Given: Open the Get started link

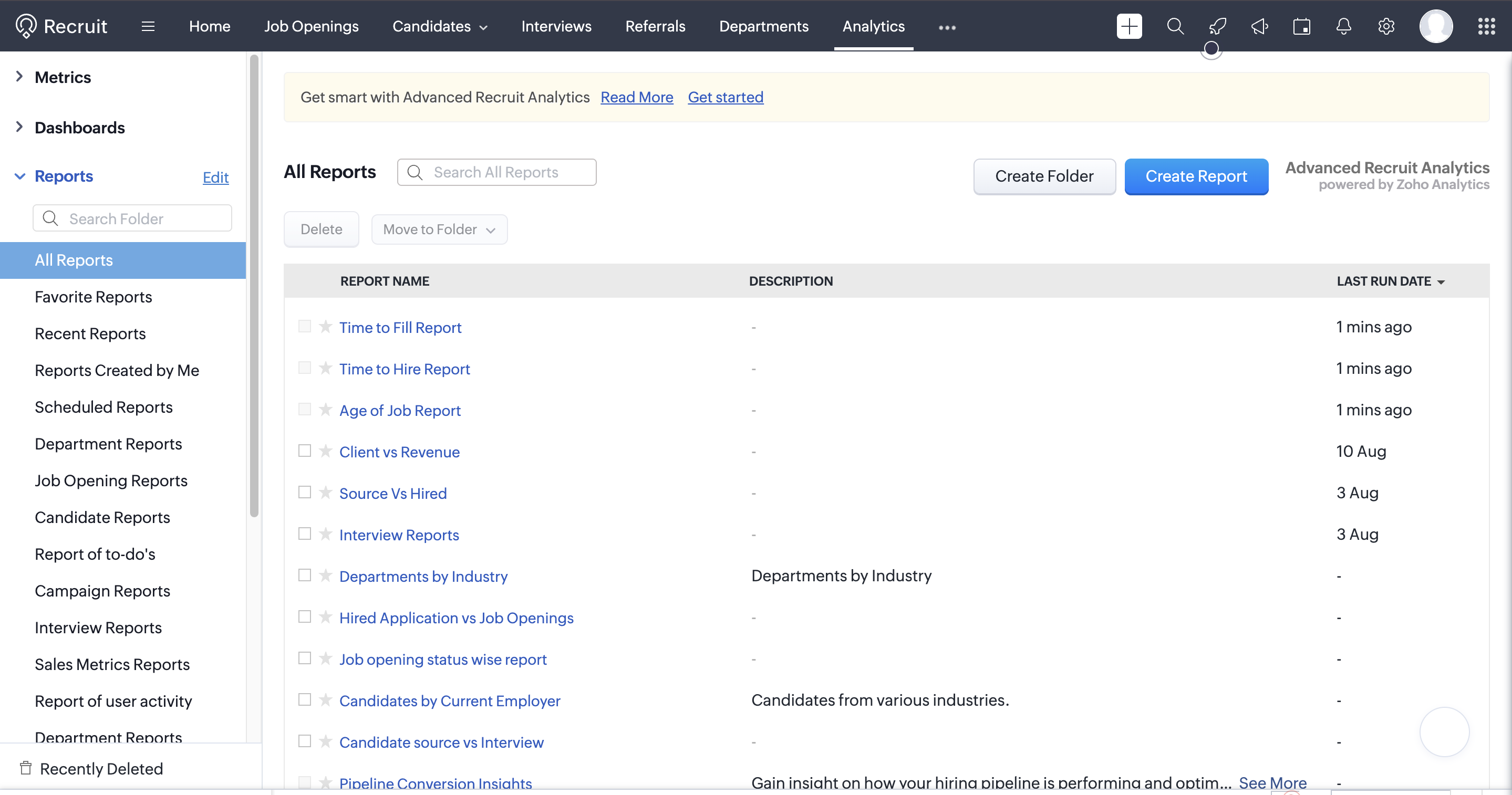Looking at the screenshot, I should tap(725, 97).
